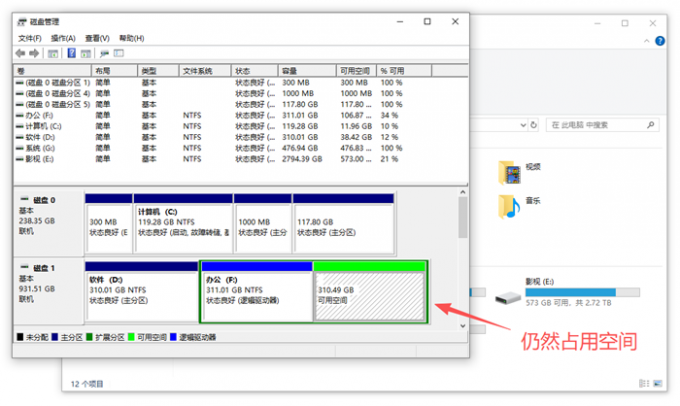Click the Explorer search box 在此电脑中搜索
Screen dimensions: 680x406
pos(603,125)
